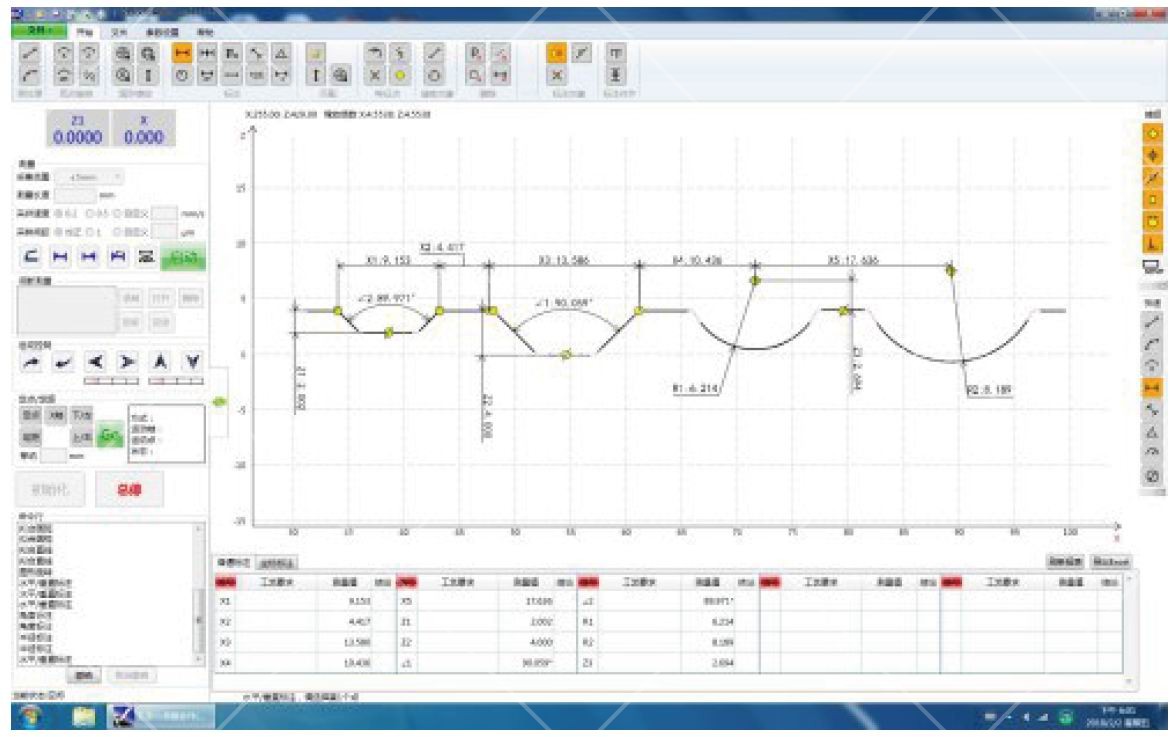Switch to the second tab above the results table
Image resolution: width=1176 pixels, height=737 pixels.
(277, 562)
